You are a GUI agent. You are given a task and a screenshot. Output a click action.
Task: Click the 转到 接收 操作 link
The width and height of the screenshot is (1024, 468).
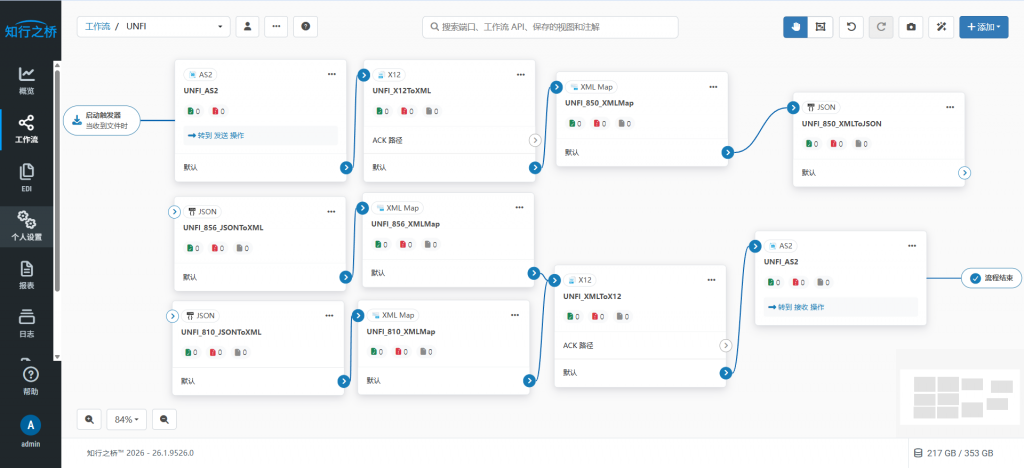pos(795,307)
